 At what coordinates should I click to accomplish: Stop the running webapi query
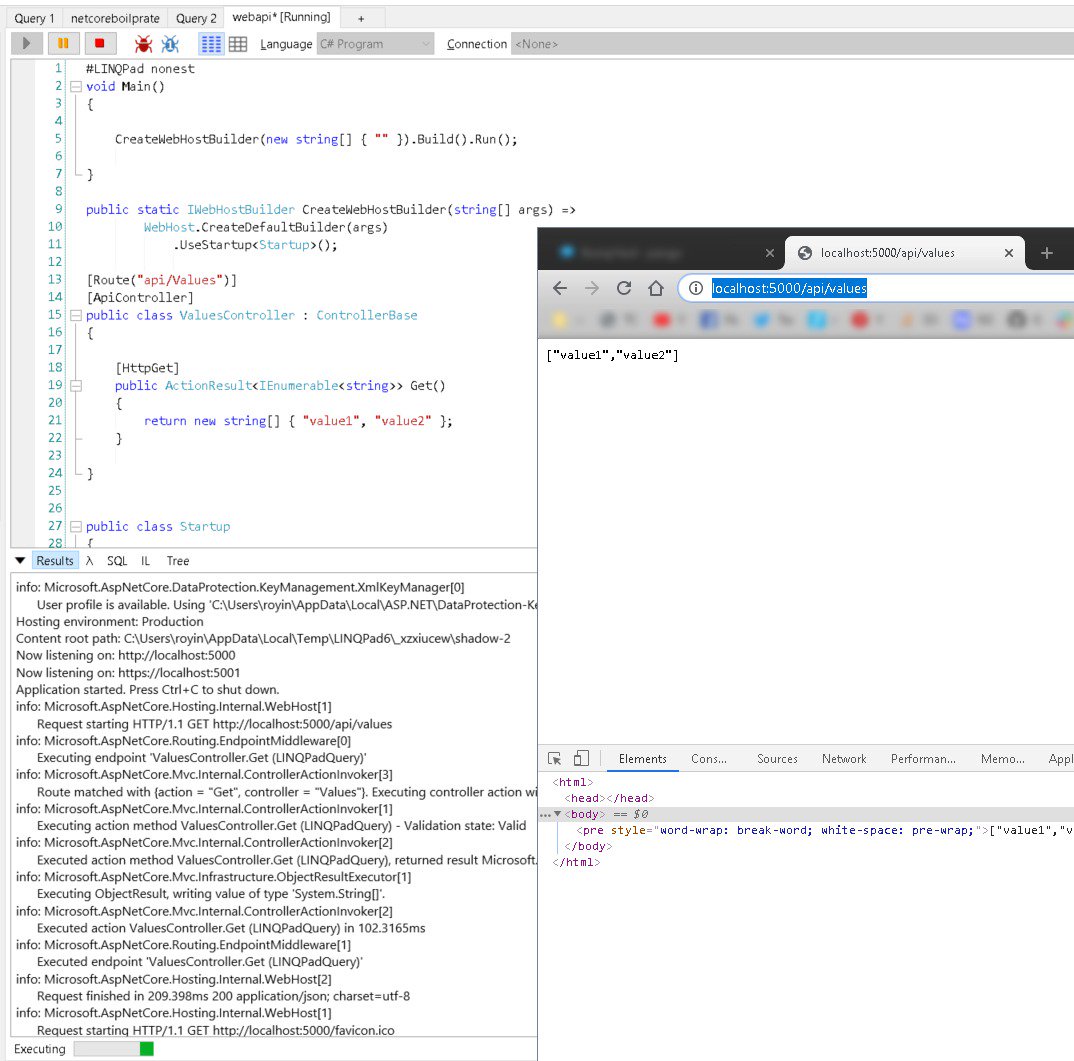(x=99, y=44)
